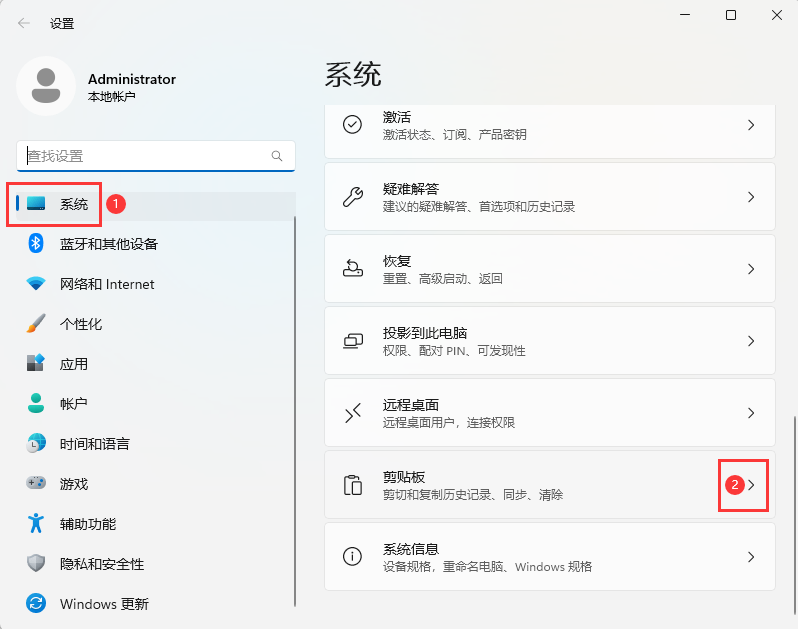The image size is (798, 629).
Task: Click the 激活 checkmark circle icon
Action: tap(352, 124)
